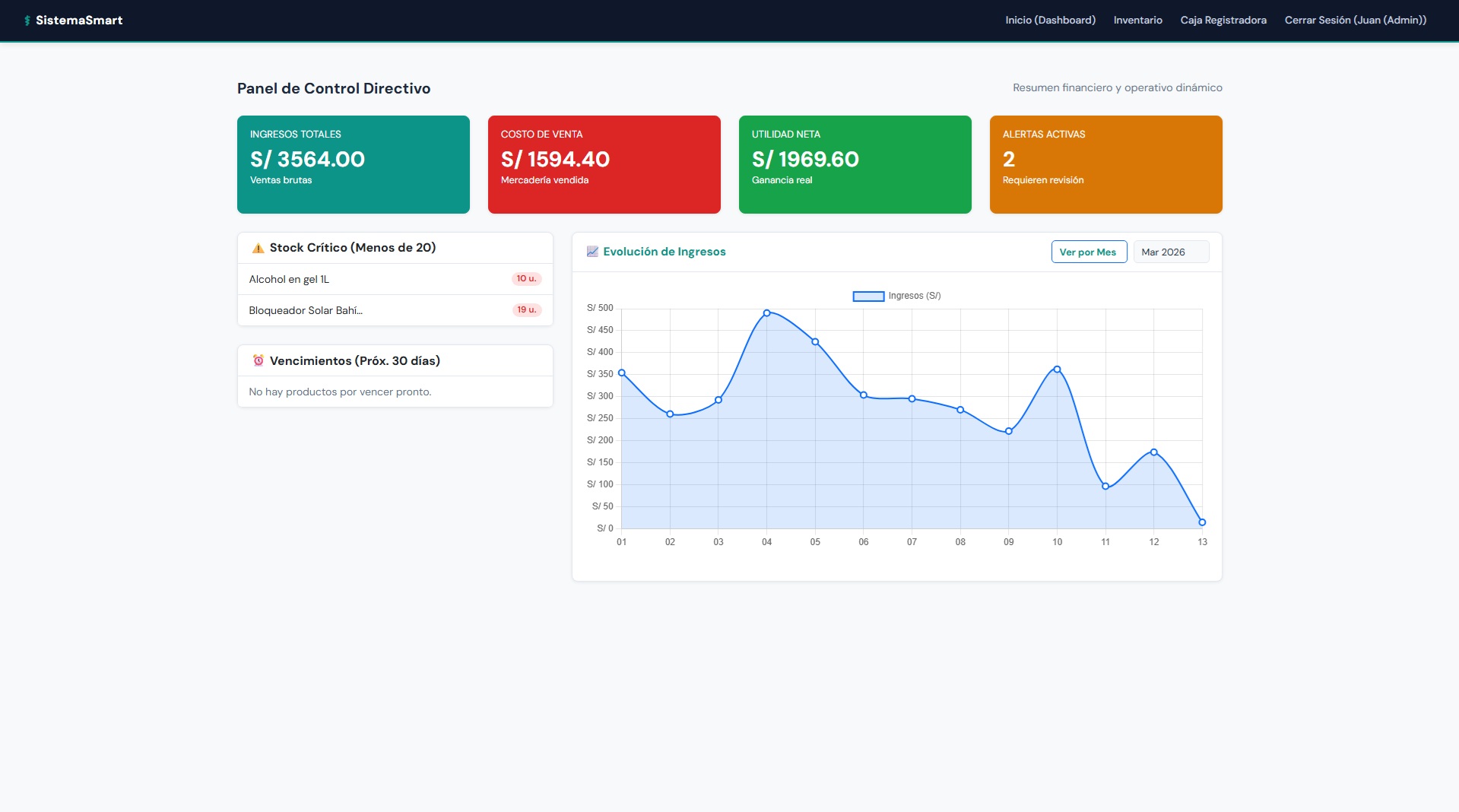Click the chart icon beside Evolución de Ingresos
The image size is (1459, 812).
point(592,252)
